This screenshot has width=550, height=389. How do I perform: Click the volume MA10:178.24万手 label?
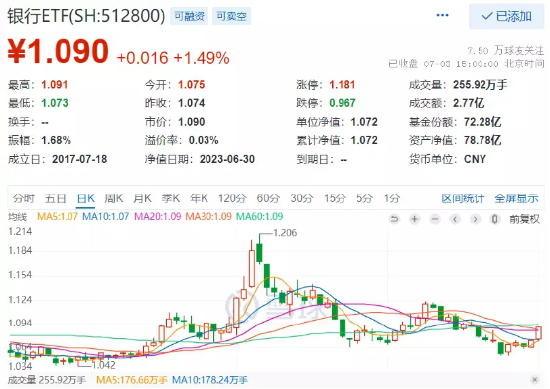(x=210, y=380)
